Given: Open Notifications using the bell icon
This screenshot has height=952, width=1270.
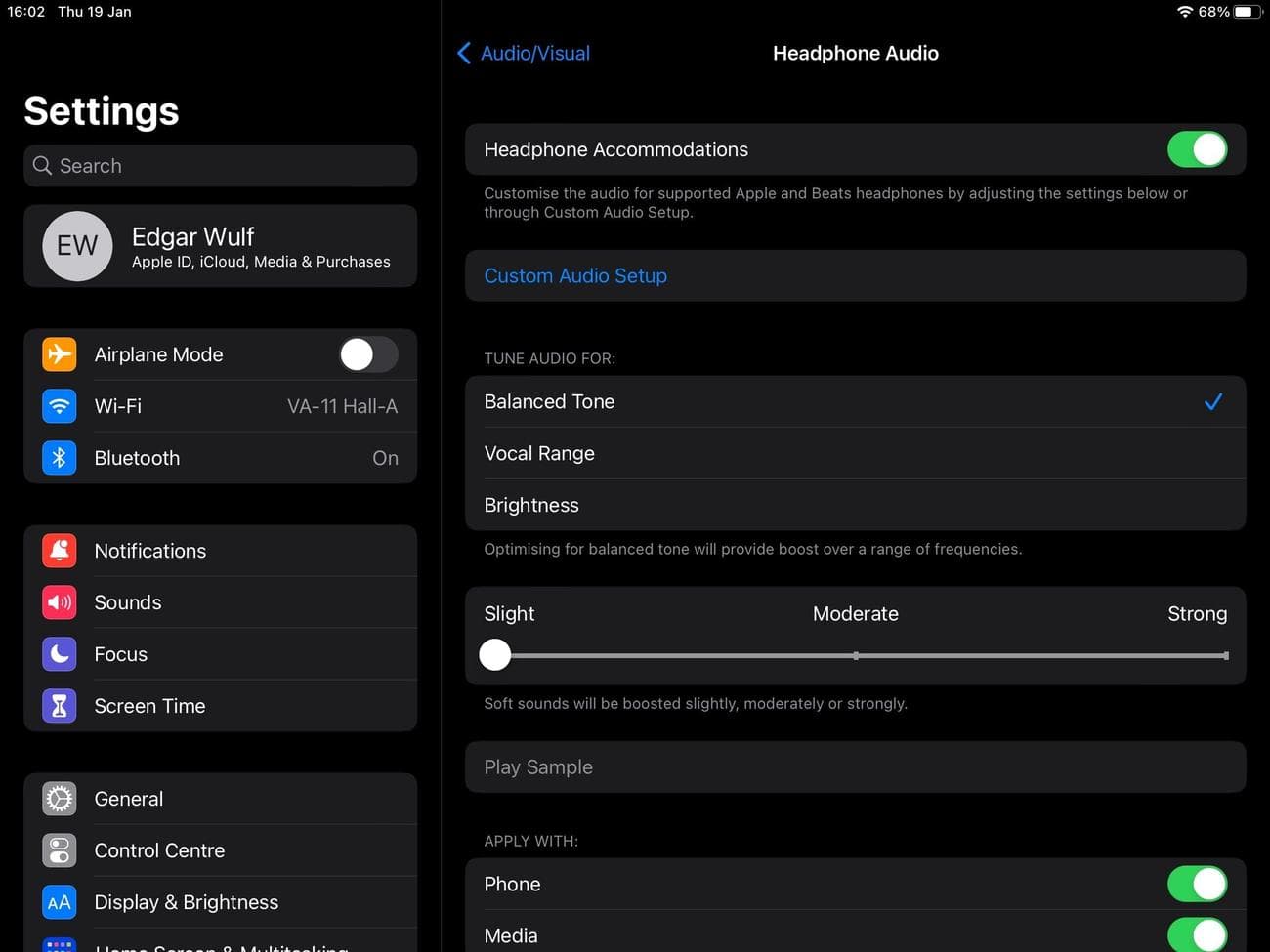Looking at the screenshot, I should (60, 551).
